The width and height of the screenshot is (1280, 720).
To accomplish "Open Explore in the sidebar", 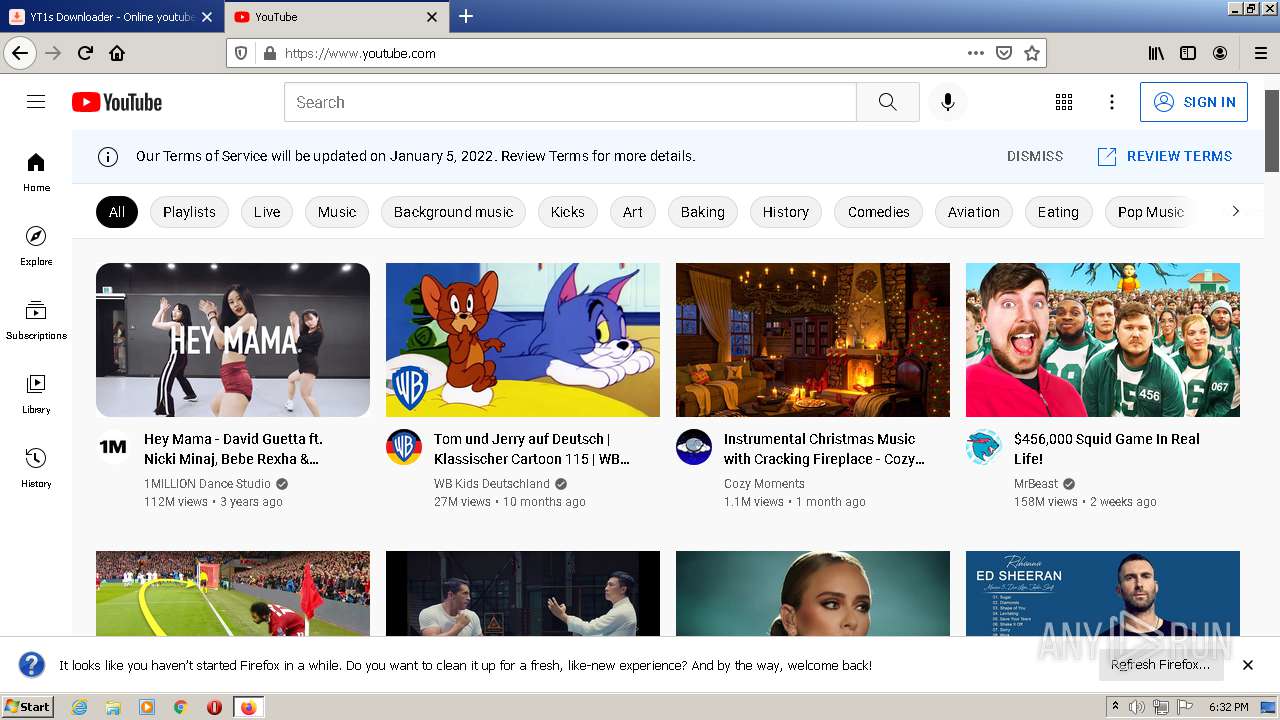I will pos(36,246).
